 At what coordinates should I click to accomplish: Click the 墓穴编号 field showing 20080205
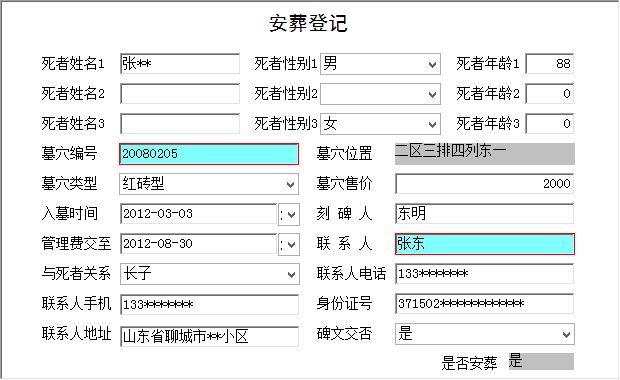[x=209, y=154]
